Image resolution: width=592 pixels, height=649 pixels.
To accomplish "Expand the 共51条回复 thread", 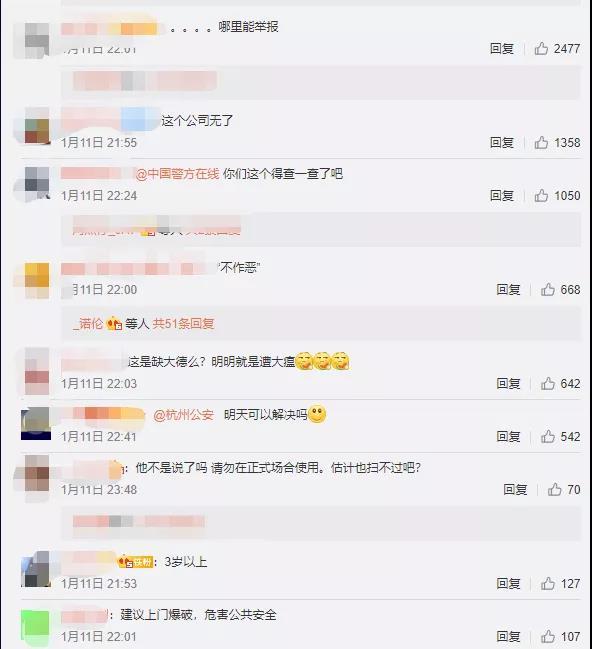I will (183, 323).
